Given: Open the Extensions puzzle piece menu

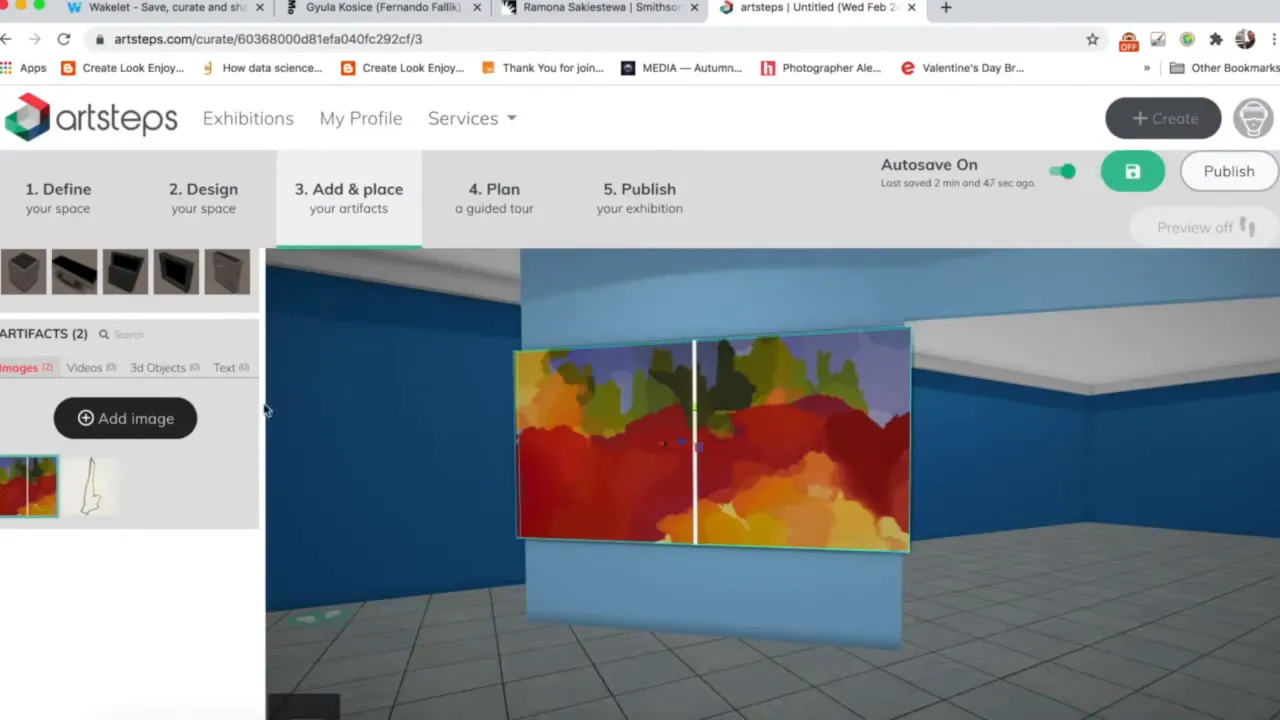Looking at the screenshot, I should [x=1216, y=39].
